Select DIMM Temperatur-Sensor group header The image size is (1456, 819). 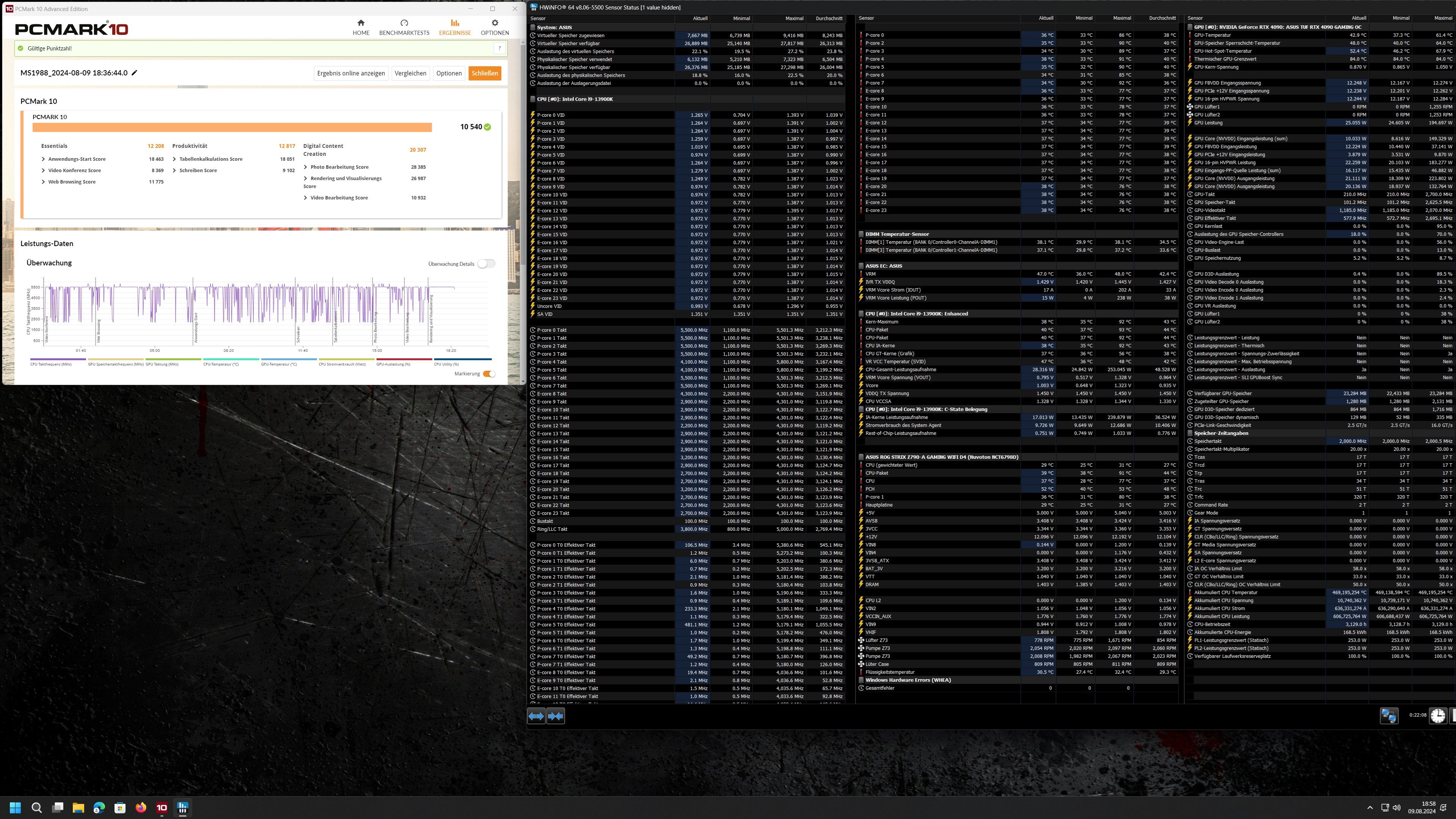(x=897, y=234)
